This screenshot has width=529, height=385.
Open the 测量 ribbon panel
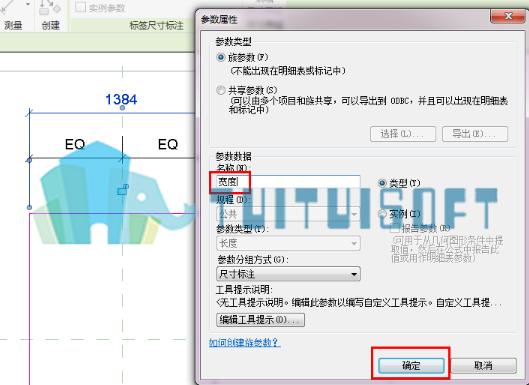tap(13, 25)
